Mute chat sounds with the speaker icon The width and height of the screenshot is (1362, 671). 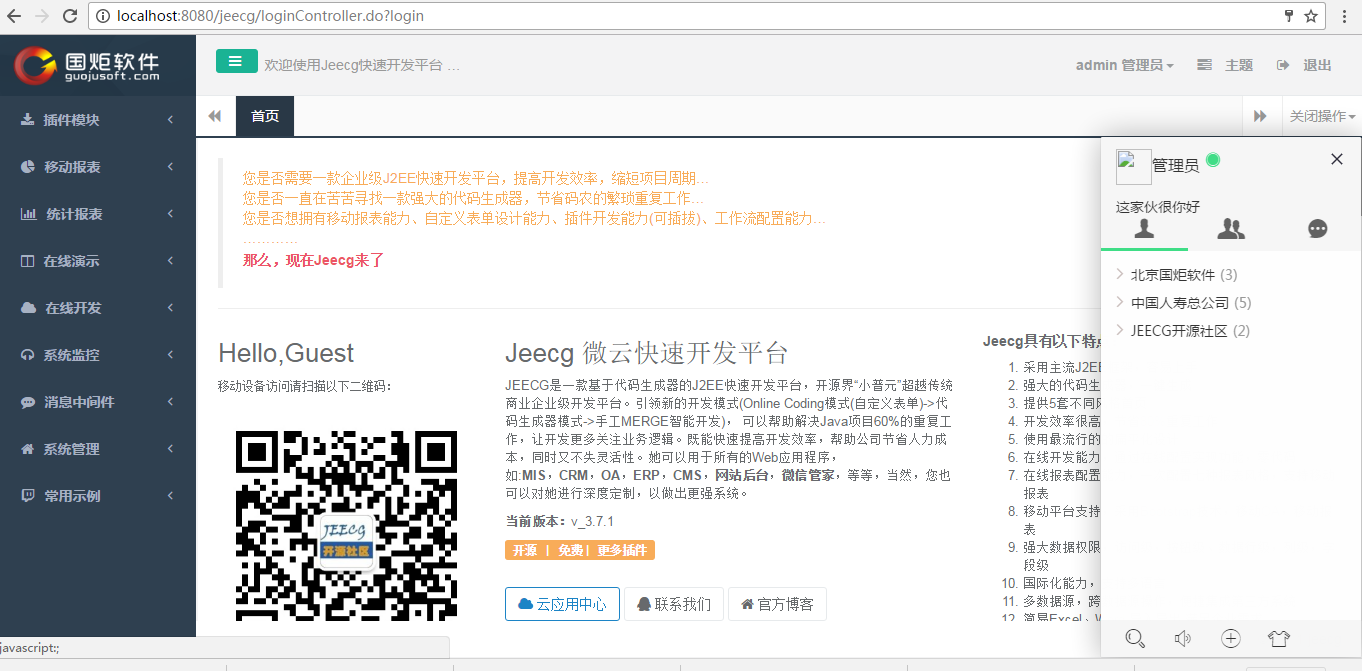pyautogui.click(x=1183, y=638)
